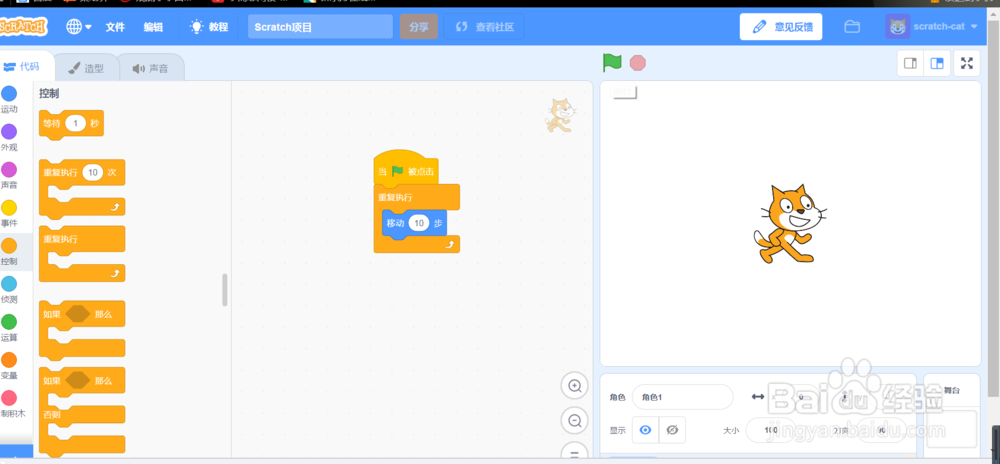Open the 文件 menu
Screen dimensions: 1000x464
pos(115,27)
